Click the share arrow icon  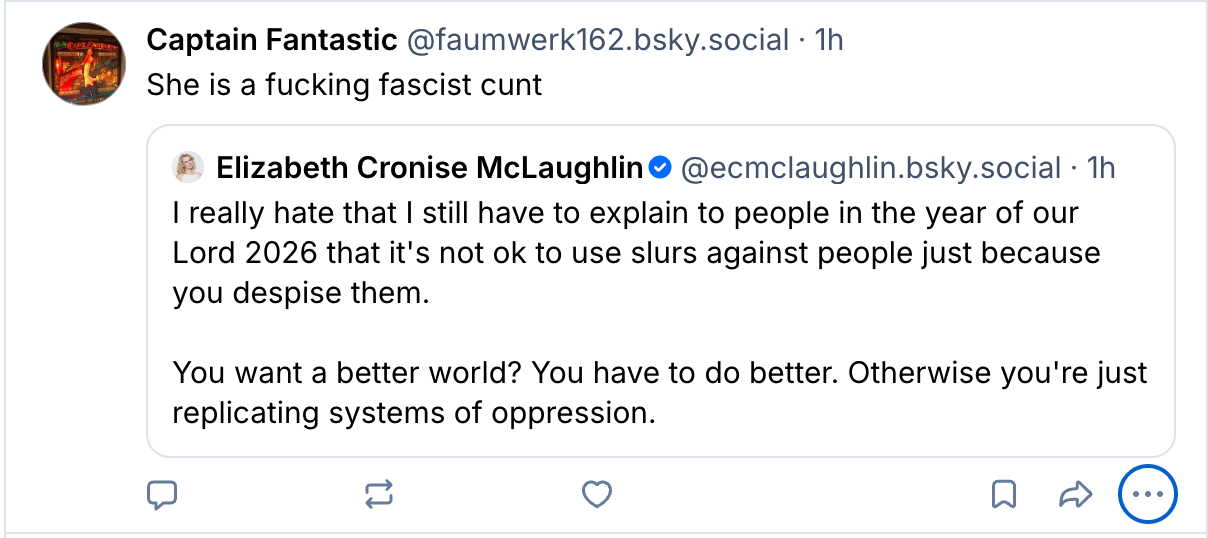click(1073, 494)
